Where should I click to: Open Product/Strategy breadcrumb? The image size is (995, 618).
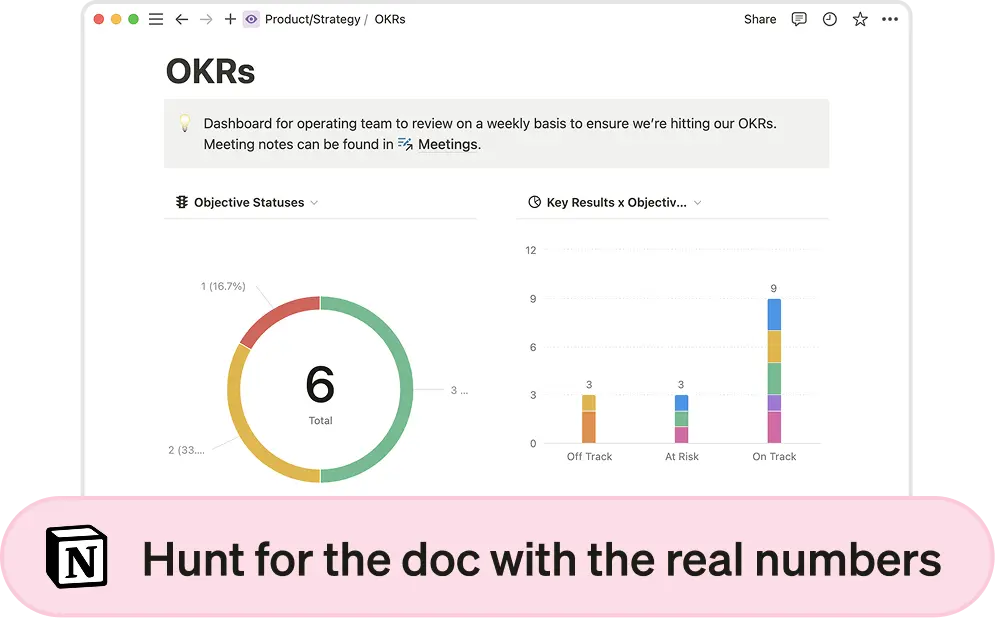pos(312,19)
